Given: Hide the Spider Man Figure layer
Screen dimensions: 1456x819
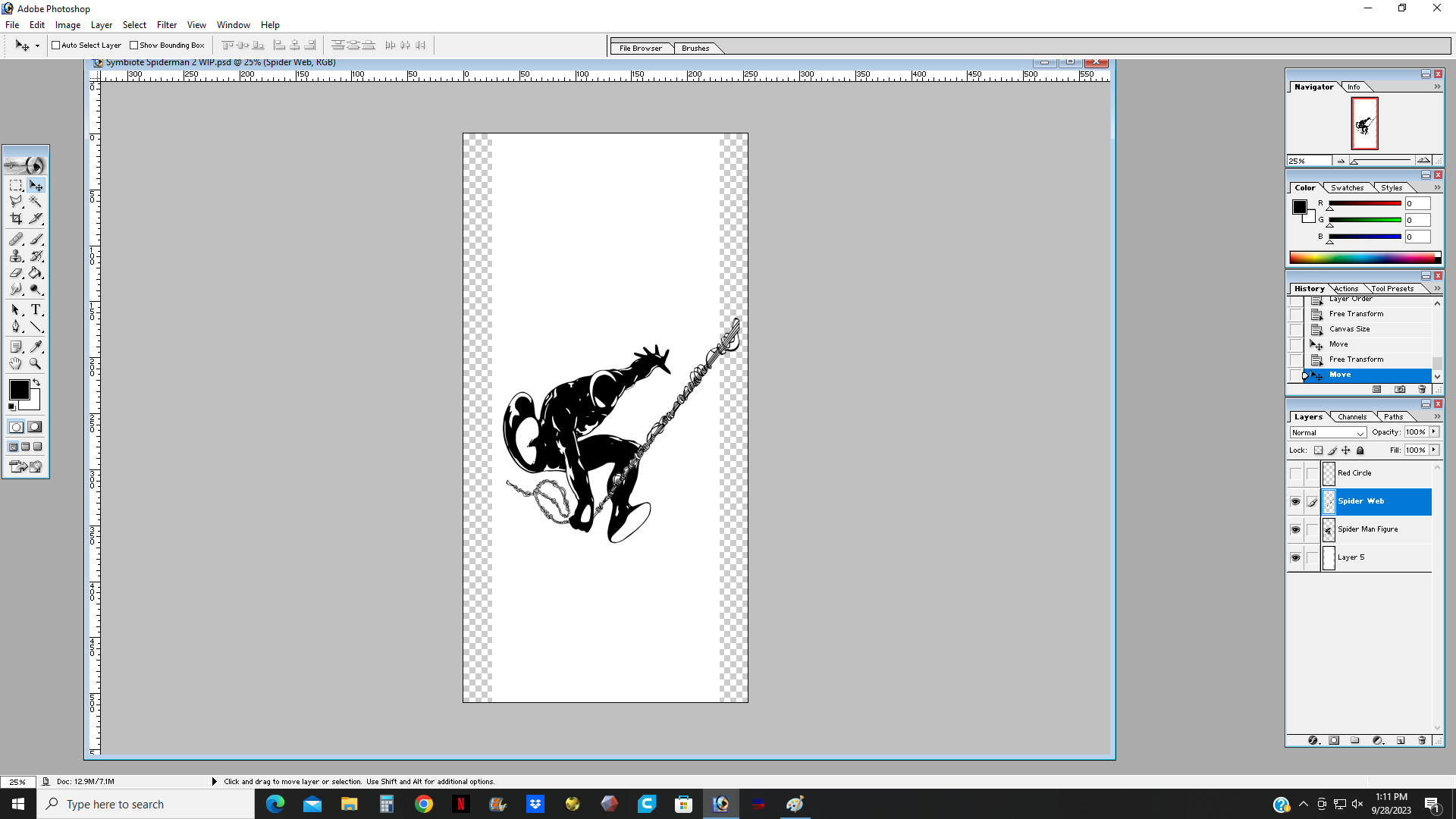Looking at the screenshot, I should (x=1295, y=529).
